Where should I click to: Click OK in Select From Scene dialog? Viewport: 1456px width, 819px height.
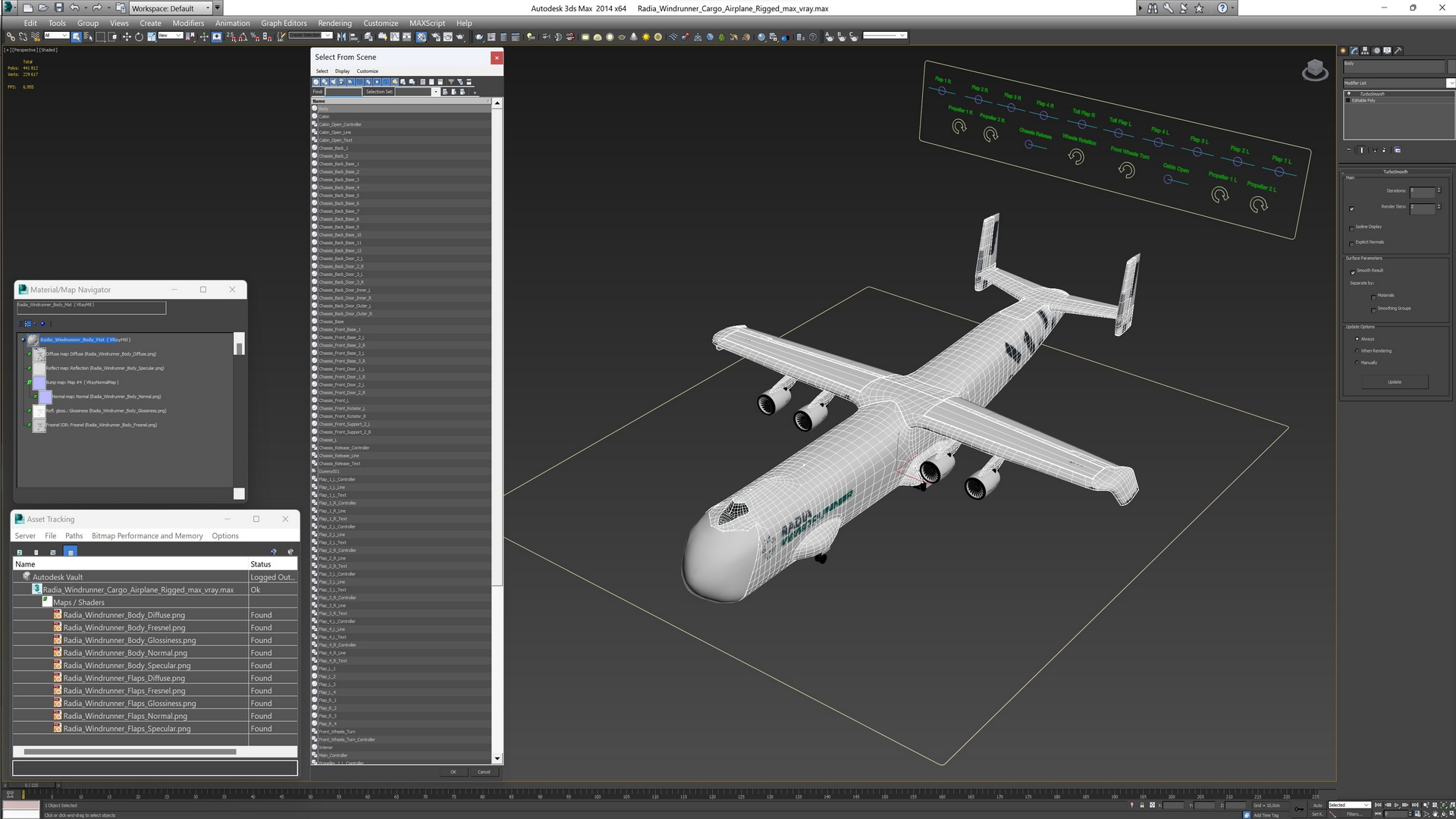(453, 772)
